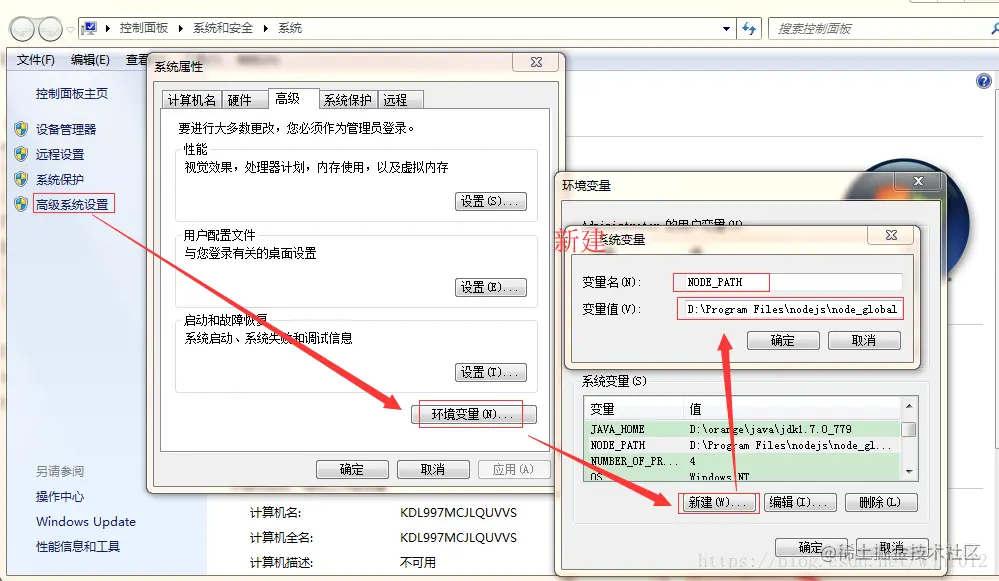This screenshot has height=581, width=999.
Task: Switch to the 远程 tab
Action: pos(401,100)
